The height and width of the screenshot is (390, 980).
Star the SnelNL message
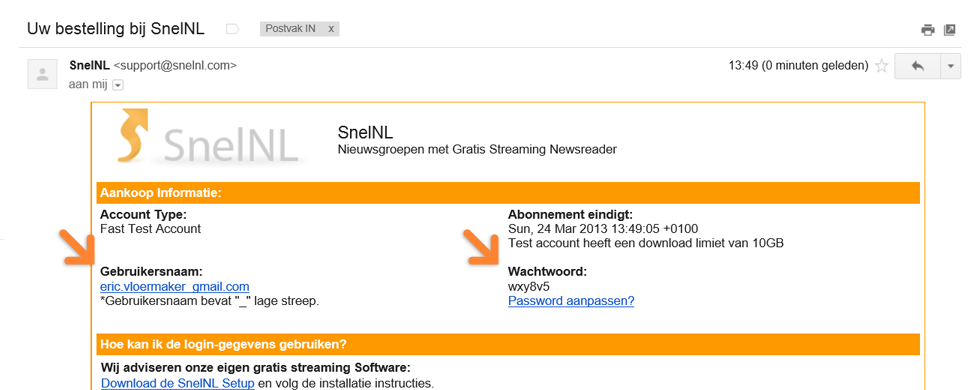881,66
